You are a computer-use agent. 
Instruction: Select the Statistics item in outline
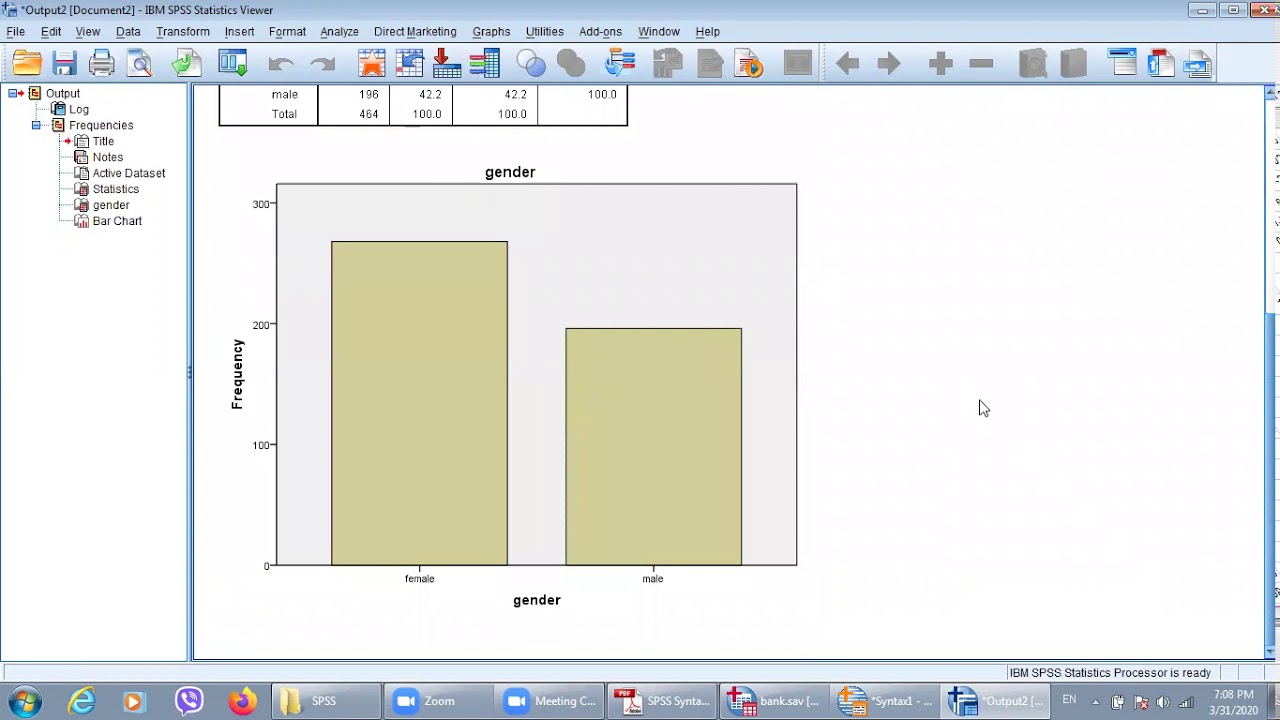116,189
